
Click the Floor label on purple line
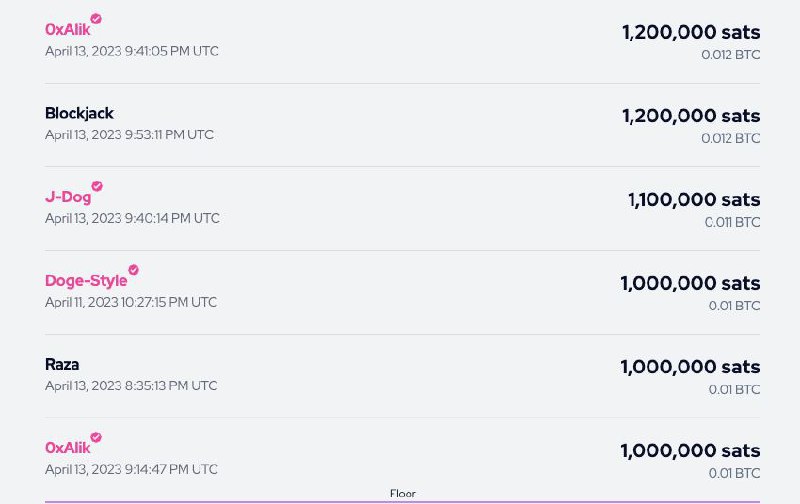click(403, 493)
